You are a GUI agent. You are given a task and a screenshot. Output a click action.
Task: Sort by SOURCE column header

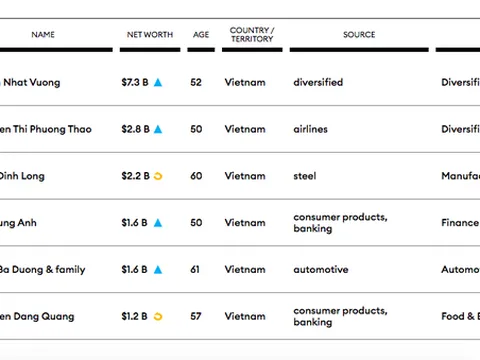[359, 35]
